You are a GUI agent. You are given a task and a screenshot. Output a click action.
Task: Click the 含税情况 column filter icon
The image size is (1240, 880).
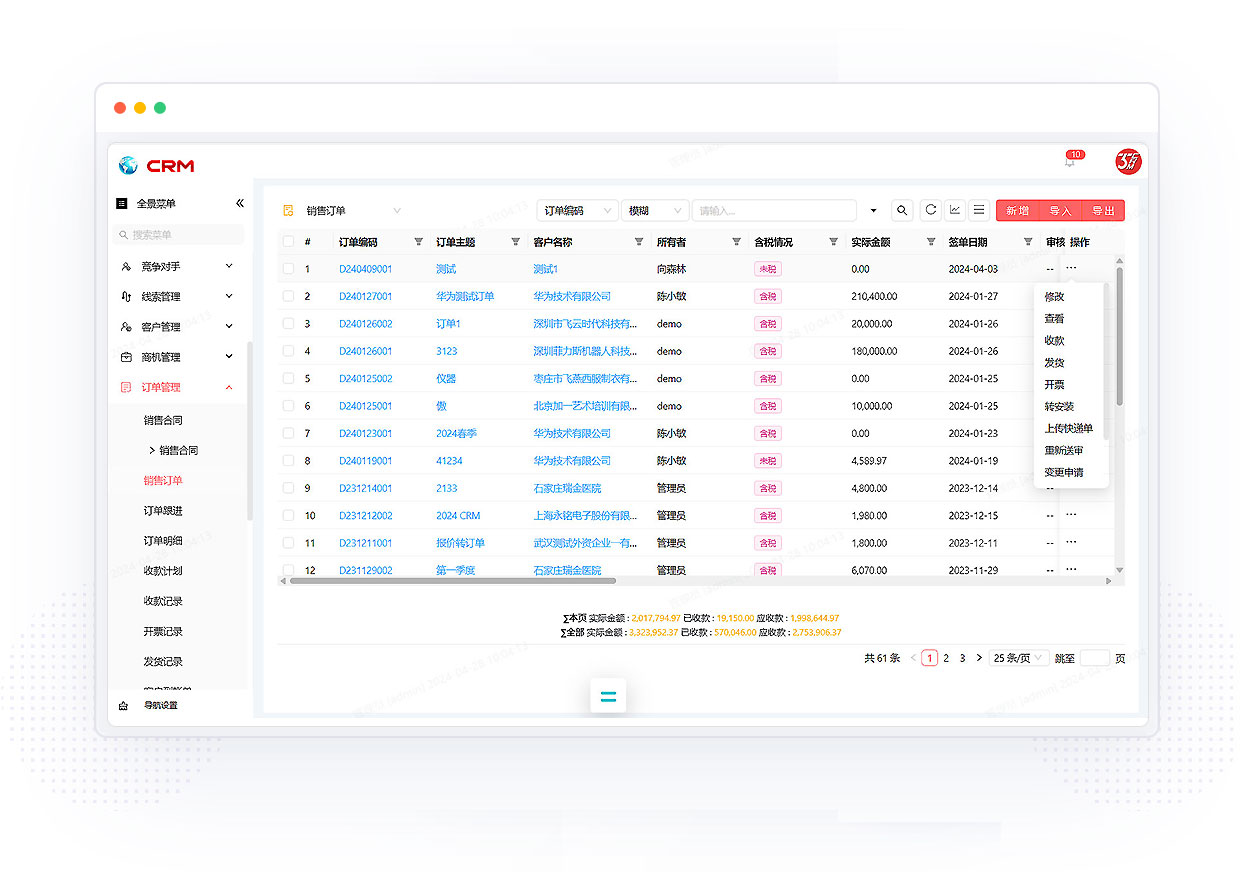tap(833, 242)
